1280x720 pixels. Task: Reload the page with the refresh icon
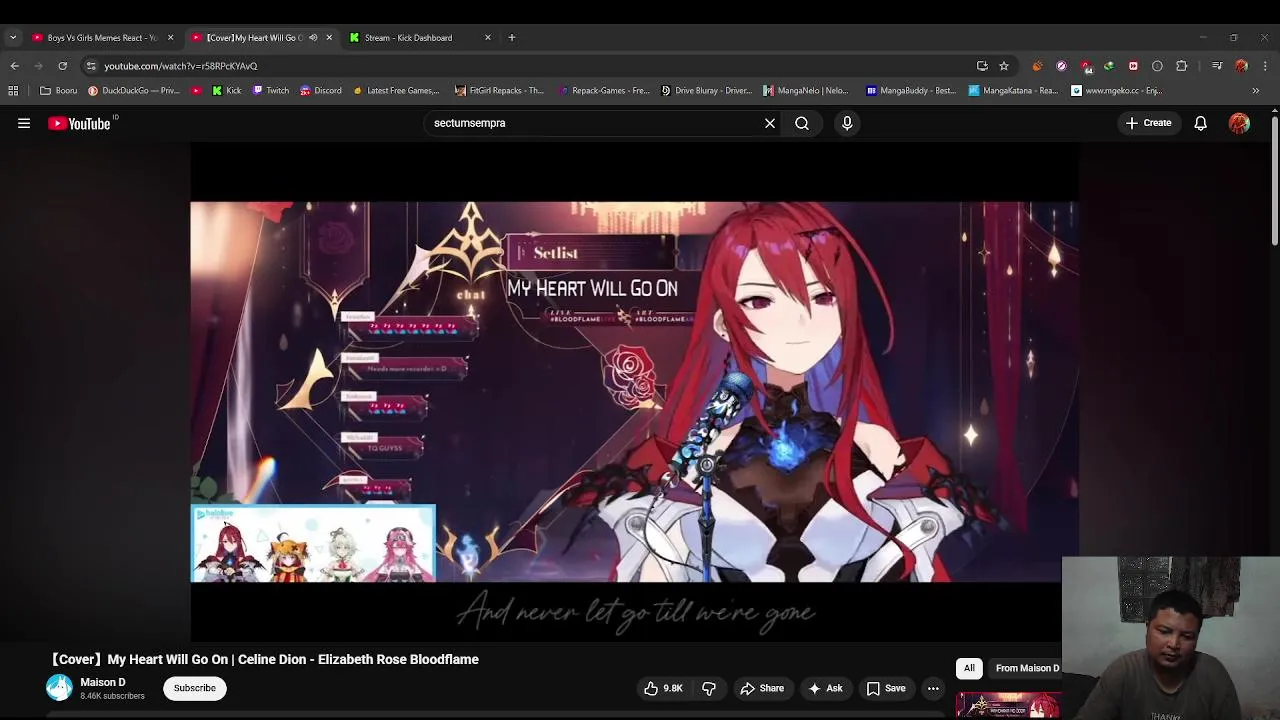(62, 66)
